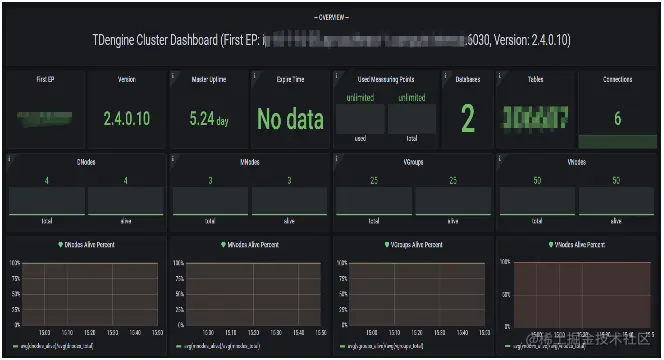This screenshot has height=360, width=664.
Task: Open the Connections panel title menu
Action: (617, 79)
